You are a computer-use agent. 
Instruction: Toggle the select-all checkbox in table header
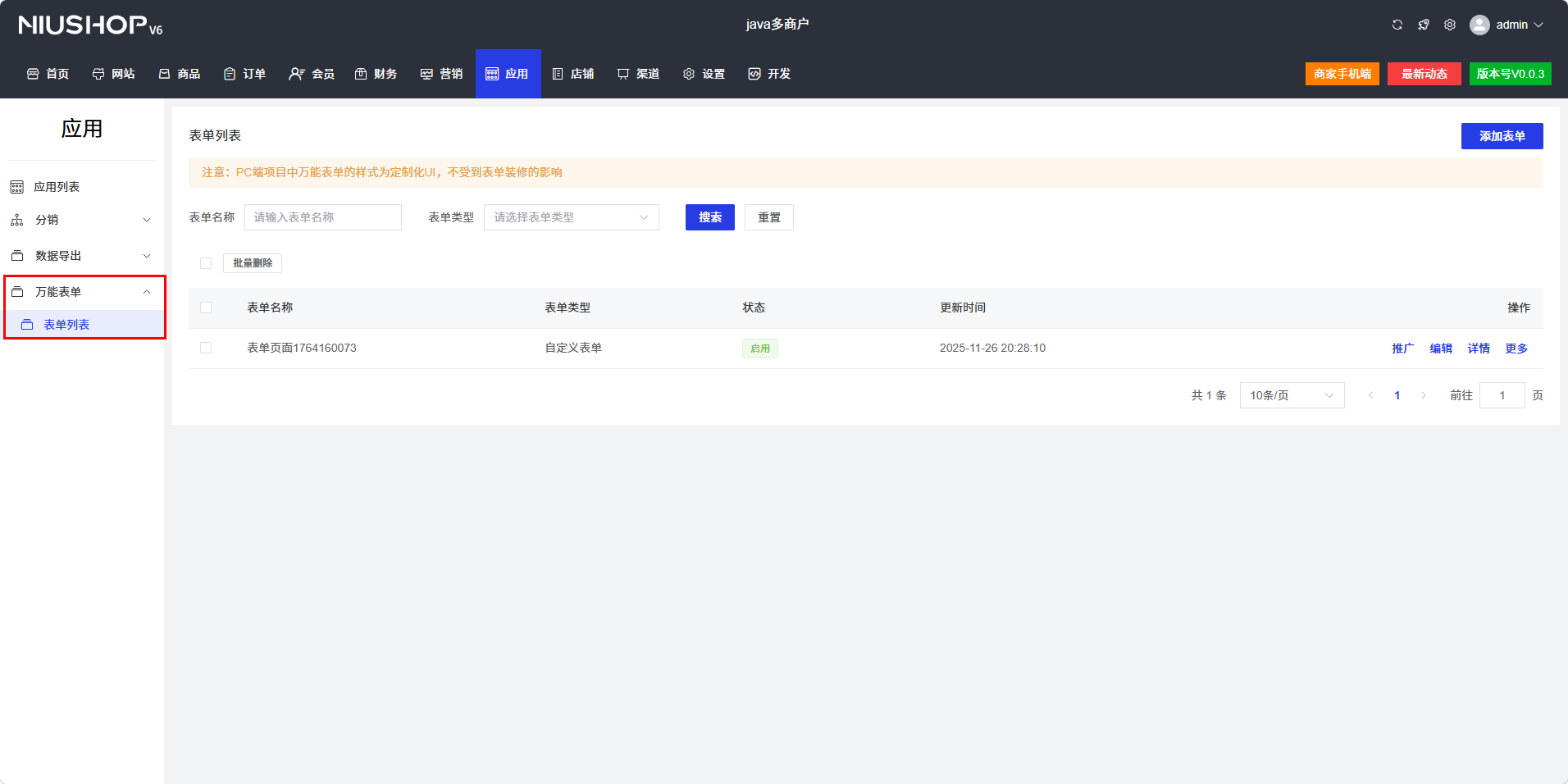pyautogui.click(x=206, y=308)
